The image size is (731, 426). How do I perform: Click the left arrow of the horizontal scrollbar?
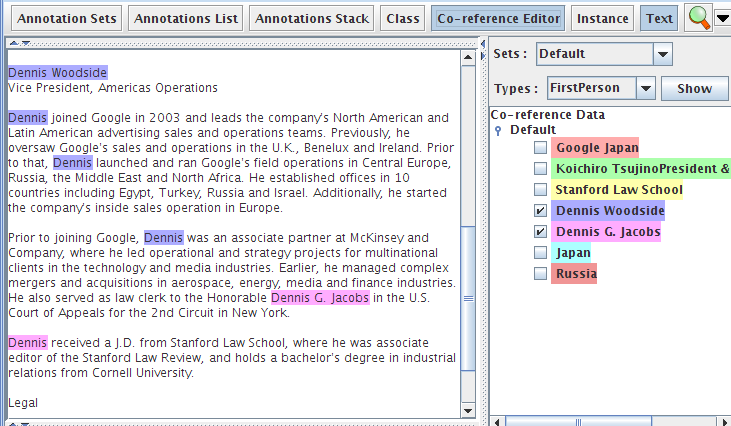[497, 422]
